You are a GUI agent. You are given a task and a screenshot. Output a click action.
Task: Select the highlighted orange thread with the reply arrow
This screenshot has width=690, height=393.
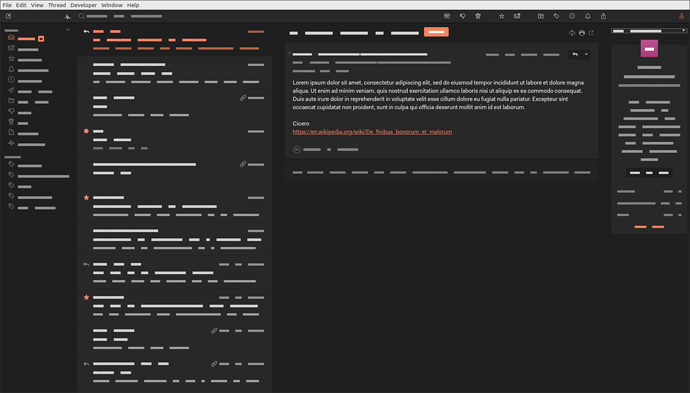pyautogui.click(x=175, y=40)
